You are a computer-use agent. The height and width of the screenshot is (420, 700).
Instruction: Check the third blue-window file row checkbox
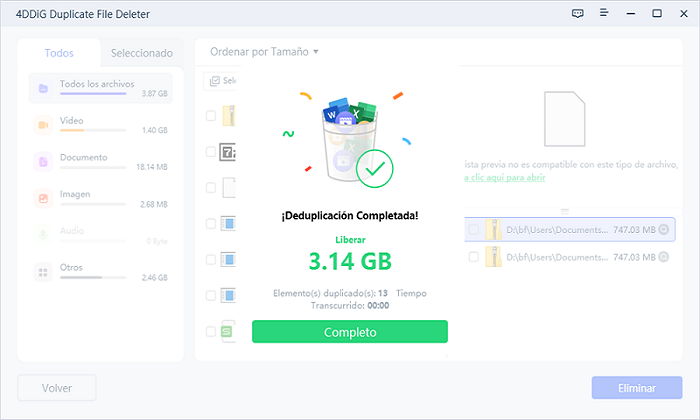pyautogui.click(x=211, y=295)
